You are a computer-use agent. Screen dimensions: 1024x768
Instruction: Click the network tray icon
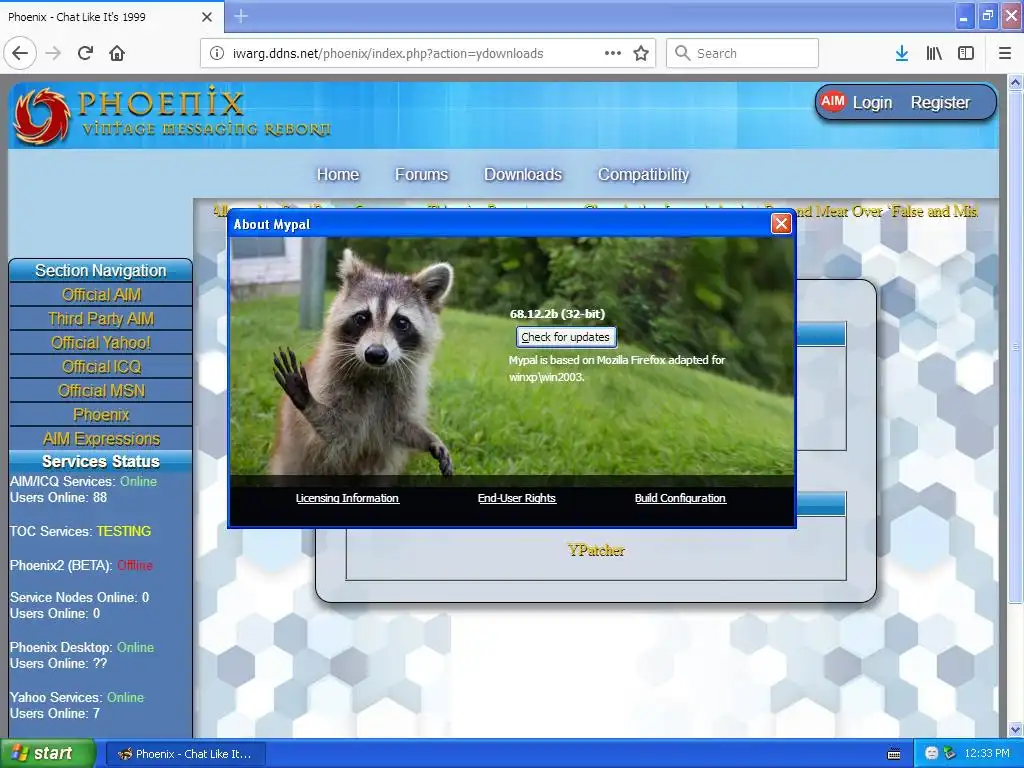click(x=949, y=754)
